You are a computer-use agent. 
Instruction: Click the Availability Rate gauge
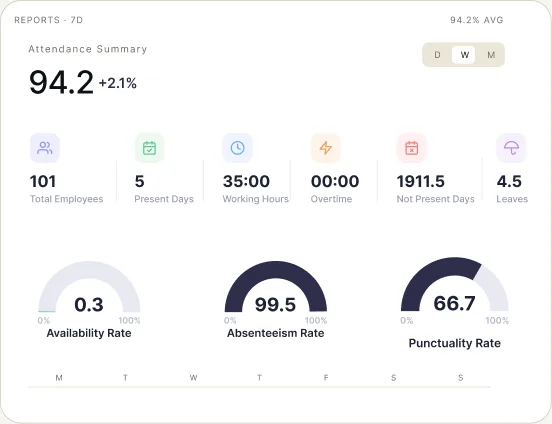89,287
